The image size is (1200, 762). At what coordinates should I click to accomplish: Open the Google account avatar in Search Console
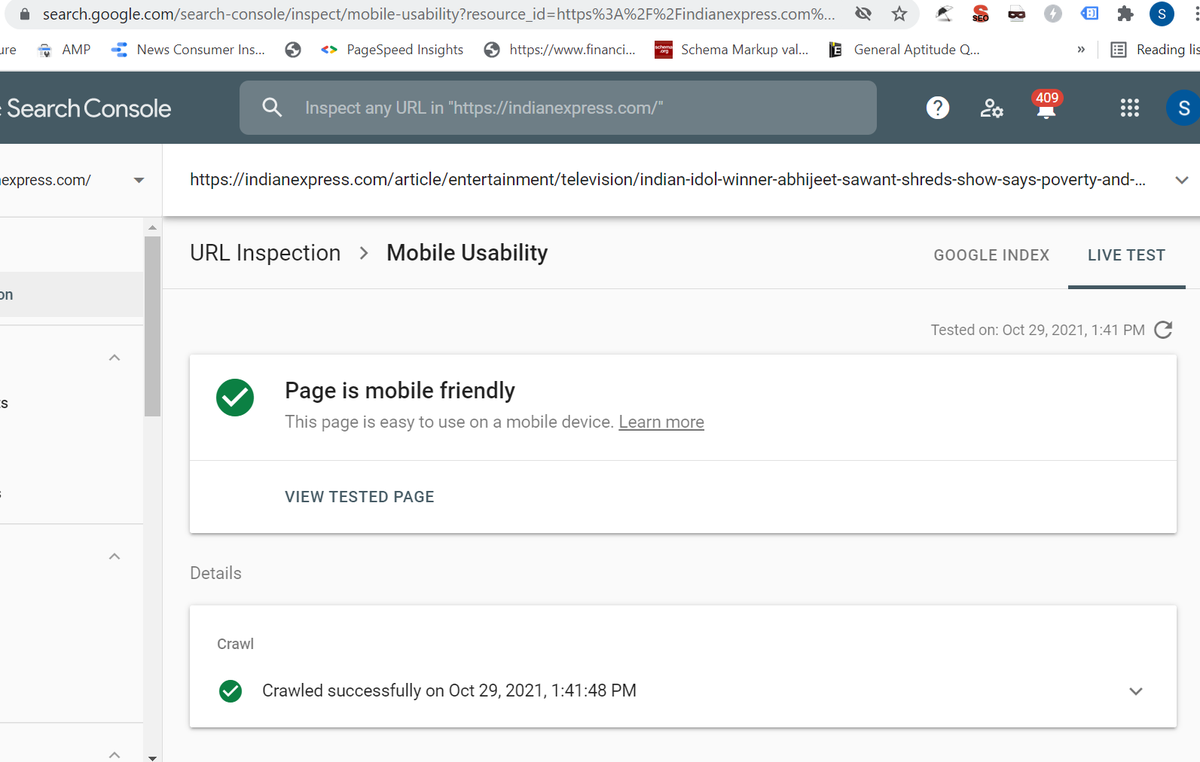point(1183,108)
